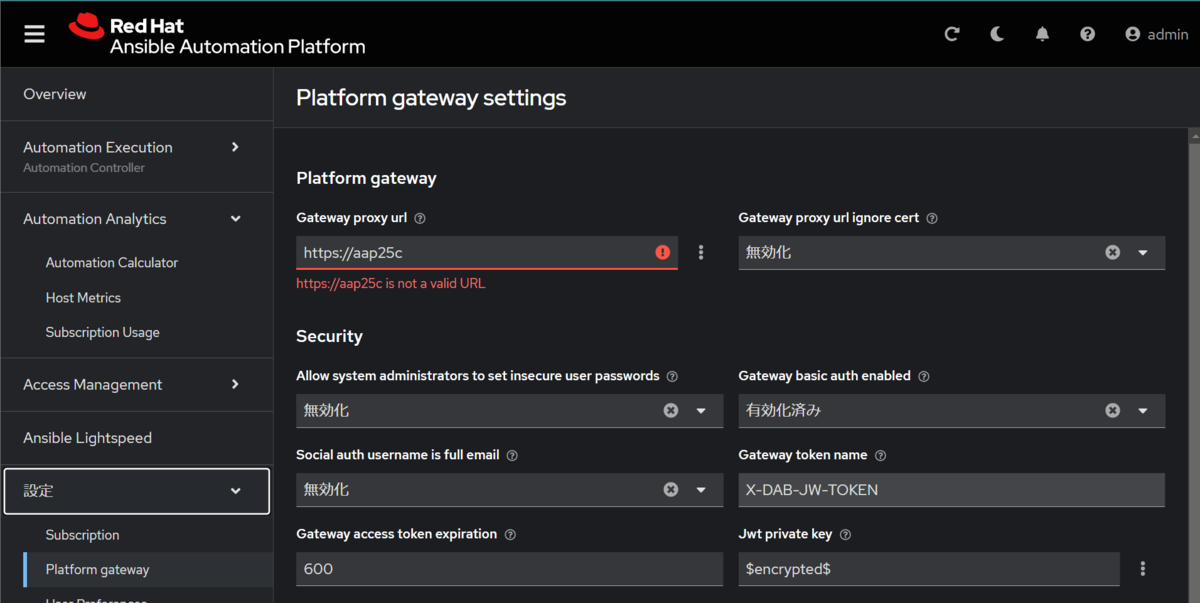Screen dimensions: 1200x603
Task: Open the Gateway basic auth enabled dropdown
Action: [x=1143, y=411]
